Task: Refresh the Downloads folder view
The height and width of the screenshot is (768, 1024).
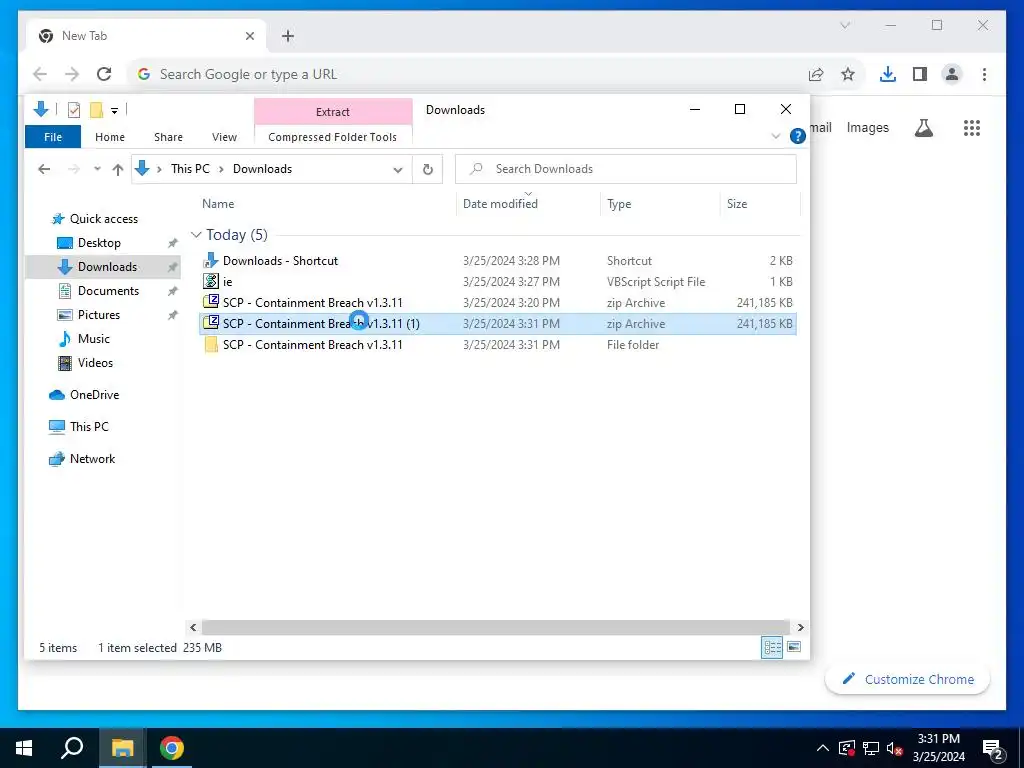Action: point(428,169)
